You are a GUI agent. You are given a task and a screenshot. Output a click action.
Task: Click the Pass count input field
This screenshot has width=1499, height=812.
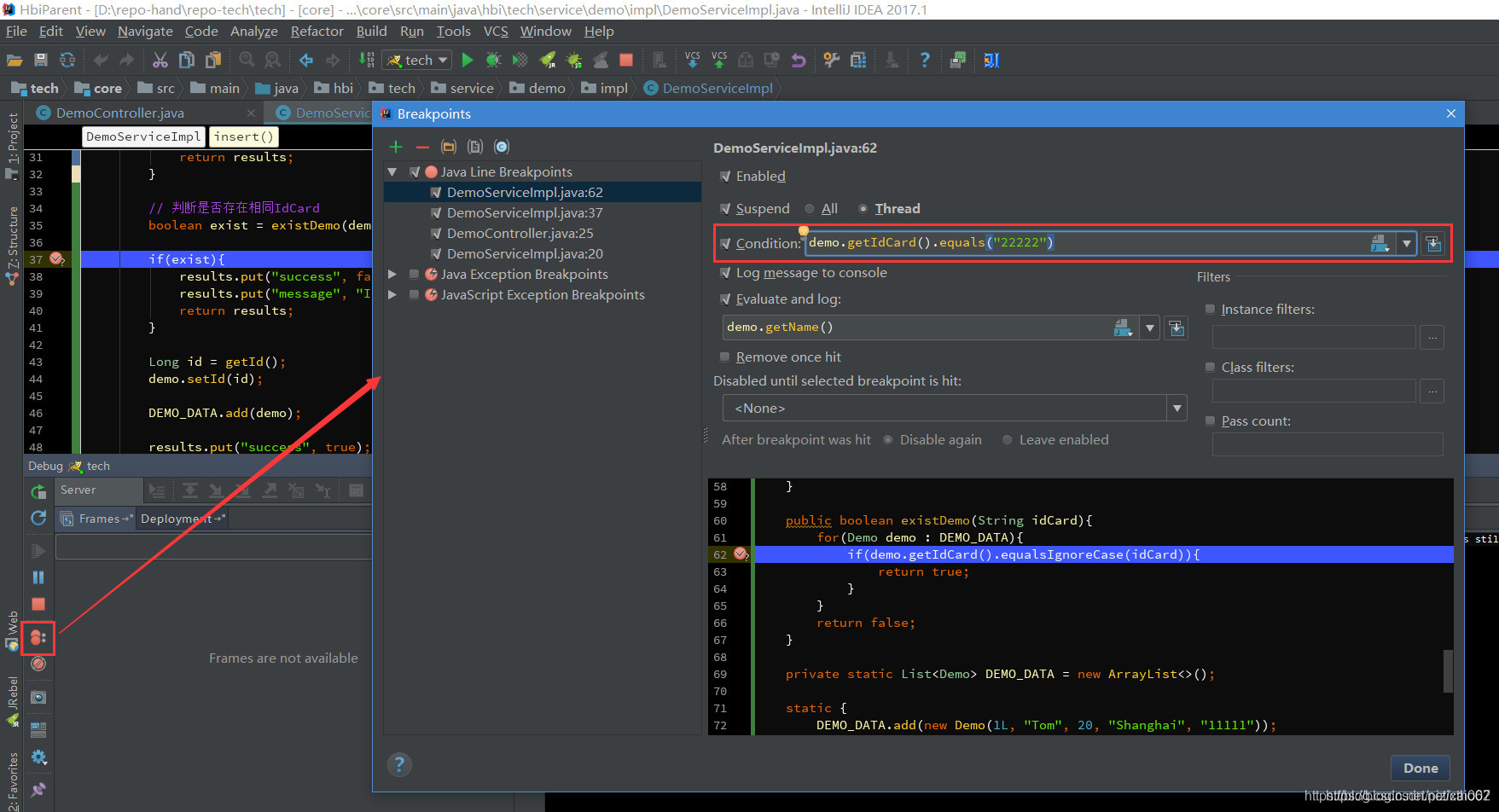click(1328, 444)
